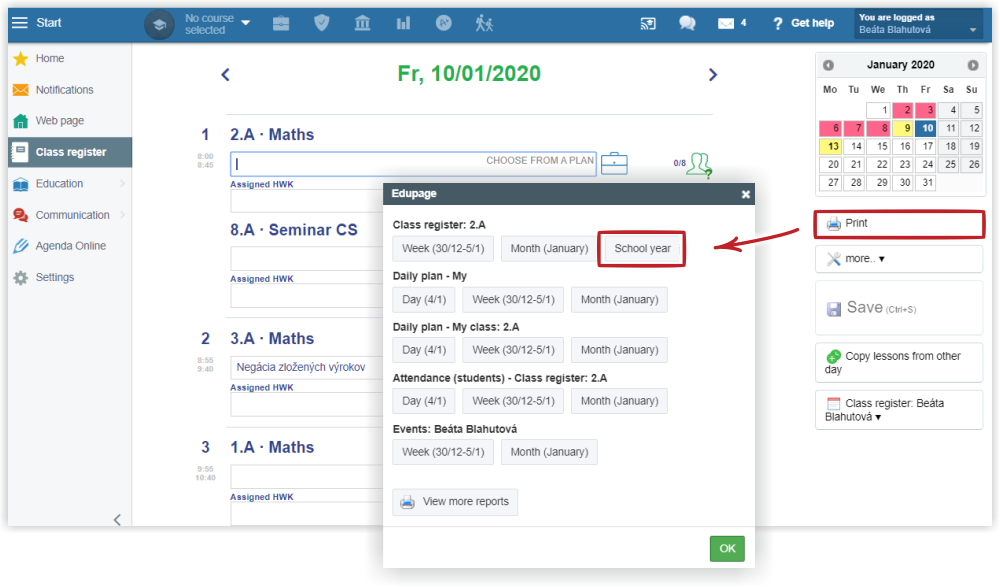The image size is (1000, 587).
Task: Select January 13 in calendar
Action: tap(831, 147)
